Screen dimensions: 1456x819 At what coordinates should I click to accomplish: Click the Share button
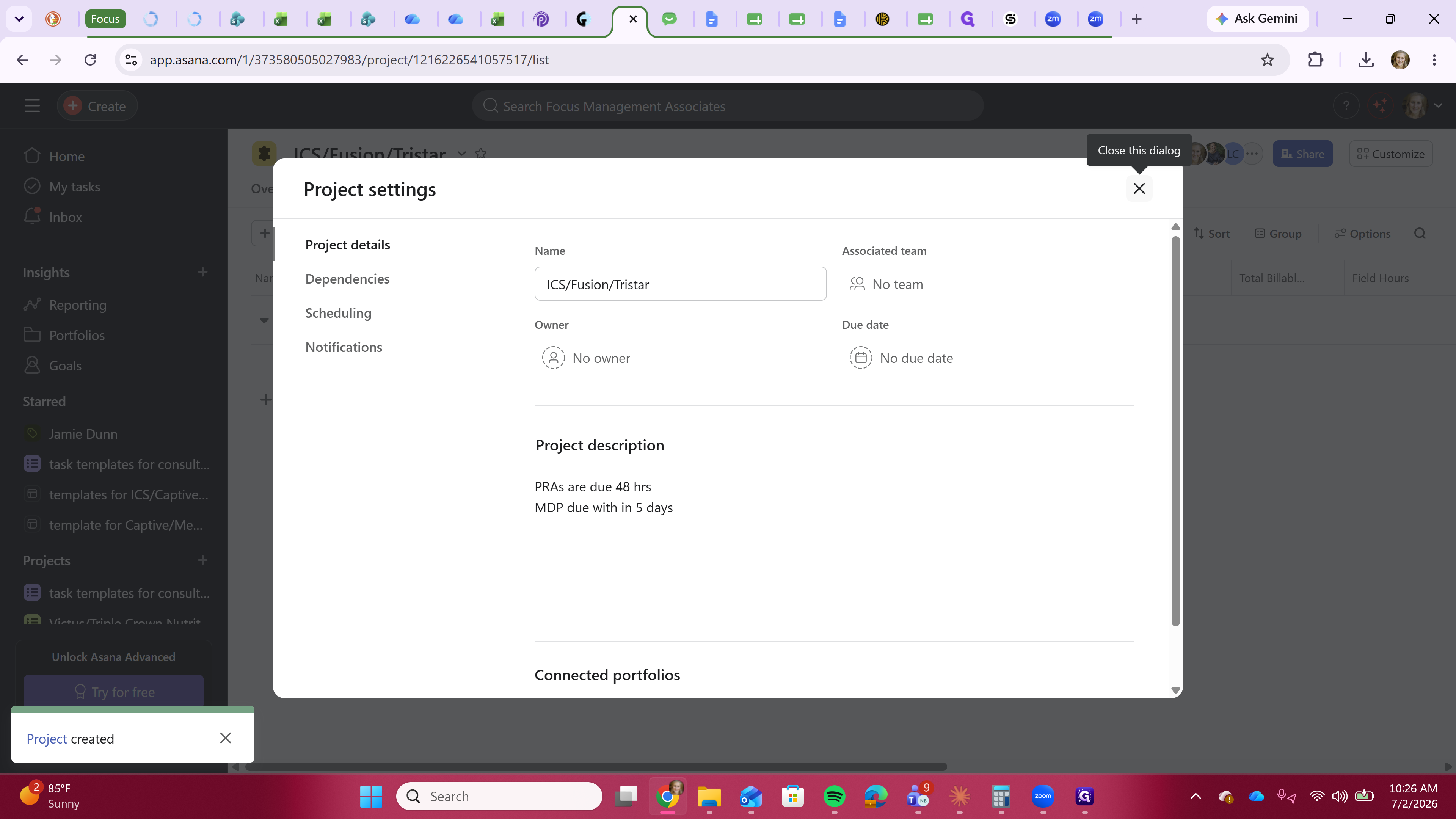[1302, 154]
